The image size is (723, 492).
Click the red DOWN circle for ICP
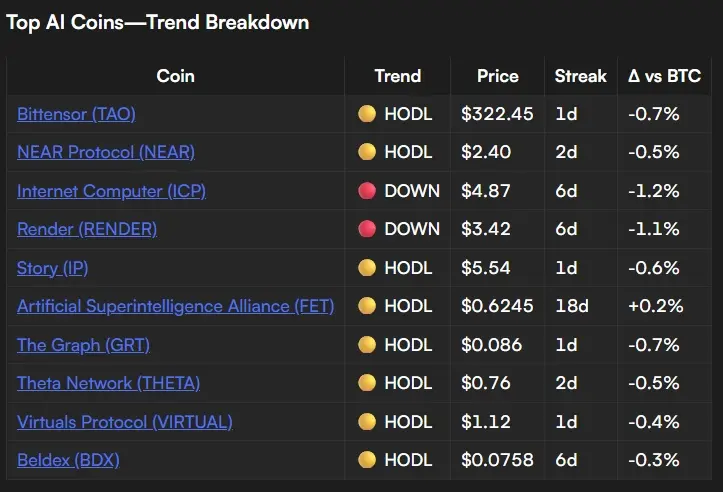[367, 190]
